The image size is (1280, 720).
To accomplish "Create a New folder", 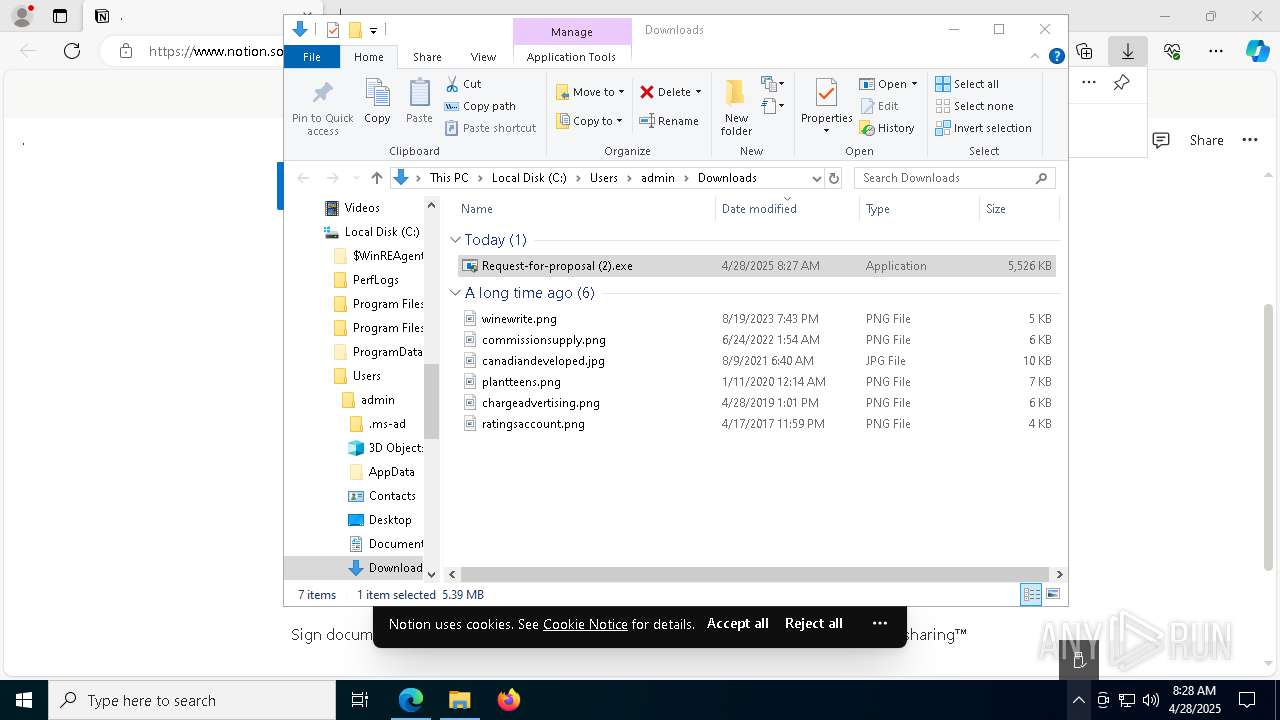I will point(736,107).
